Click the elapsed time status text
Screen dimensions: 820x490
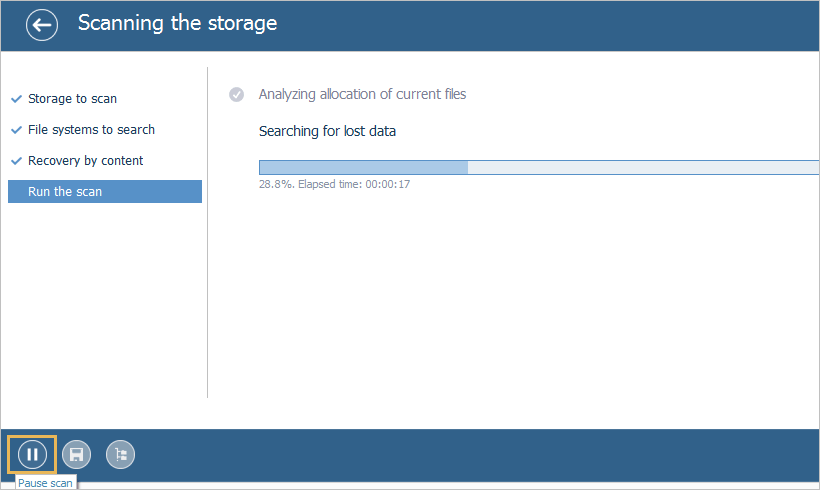click(x=334, y=185)
